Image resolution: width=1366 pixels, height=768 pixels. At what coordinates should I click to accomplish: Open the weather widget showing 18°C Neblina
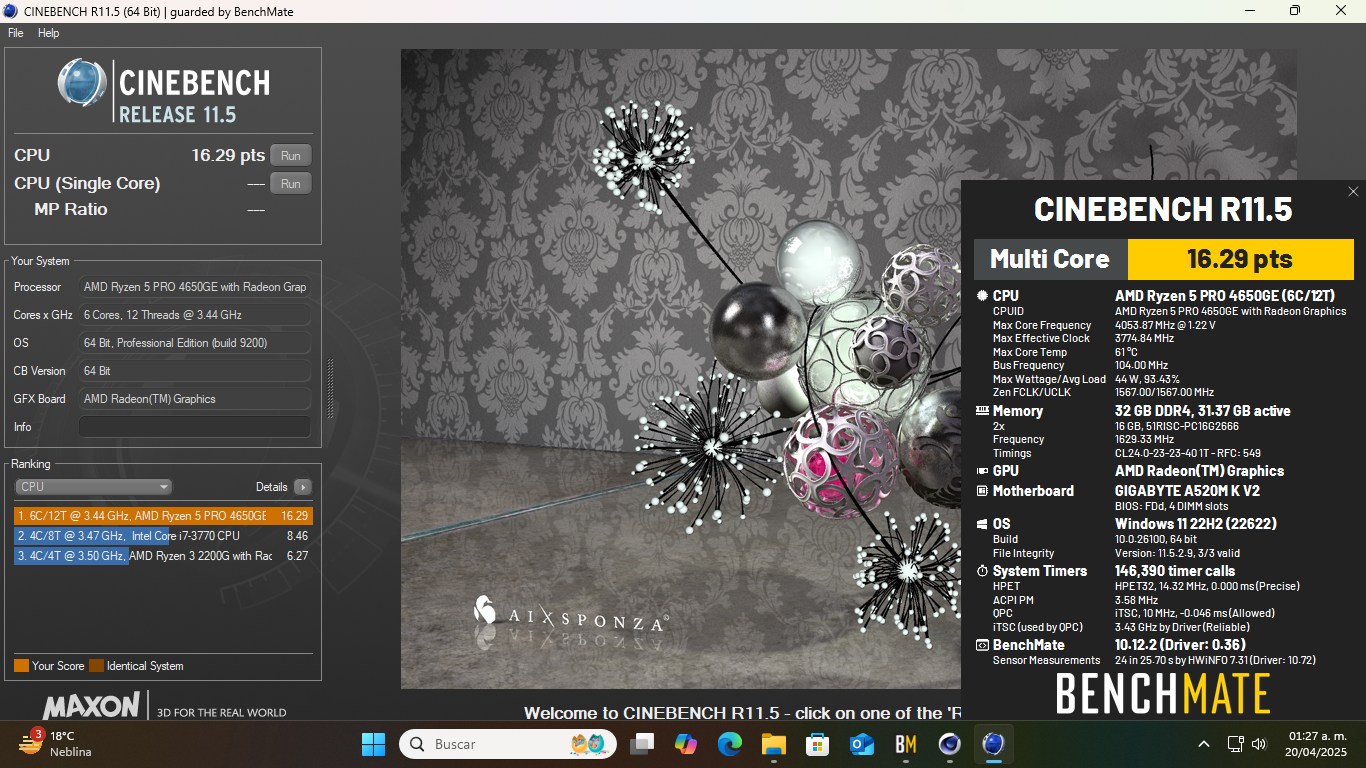(x=57, y=744)
